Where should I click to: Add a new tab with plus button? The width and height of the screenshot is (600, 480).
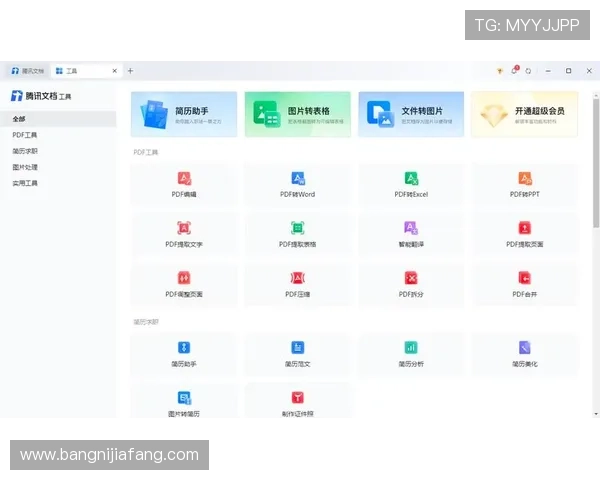[x=130, y=71]
